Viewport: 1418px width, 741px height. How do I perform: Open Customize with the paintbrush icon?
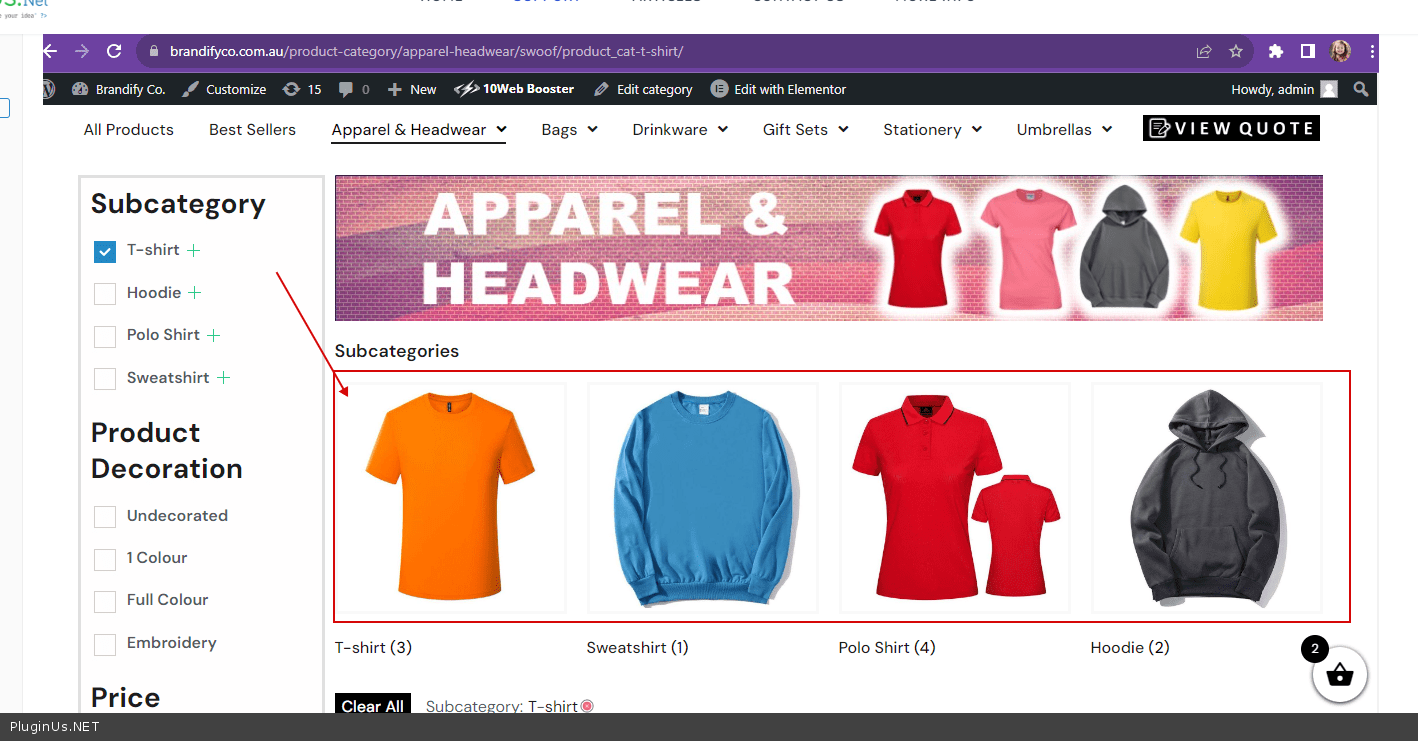point(191,89)
